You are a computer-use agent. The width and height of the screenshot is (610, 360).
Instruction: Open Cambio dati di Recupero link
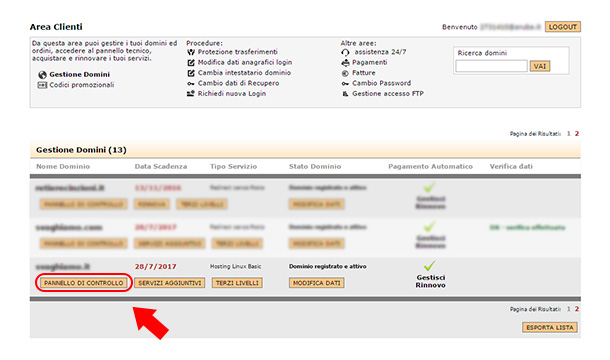(x=238, y=83)
